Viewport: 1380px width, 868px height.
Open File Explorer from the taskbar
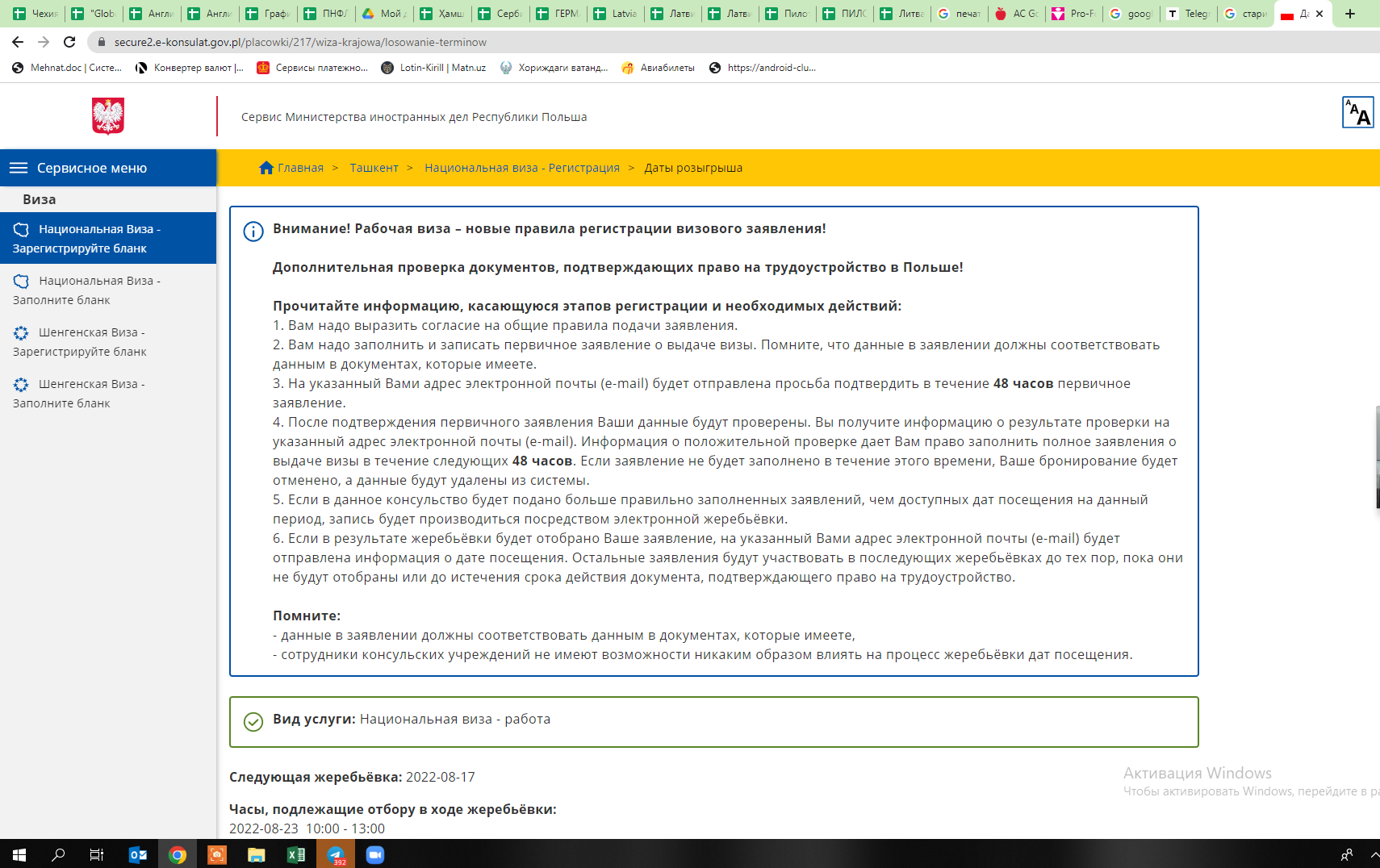[x=257, y=854]
